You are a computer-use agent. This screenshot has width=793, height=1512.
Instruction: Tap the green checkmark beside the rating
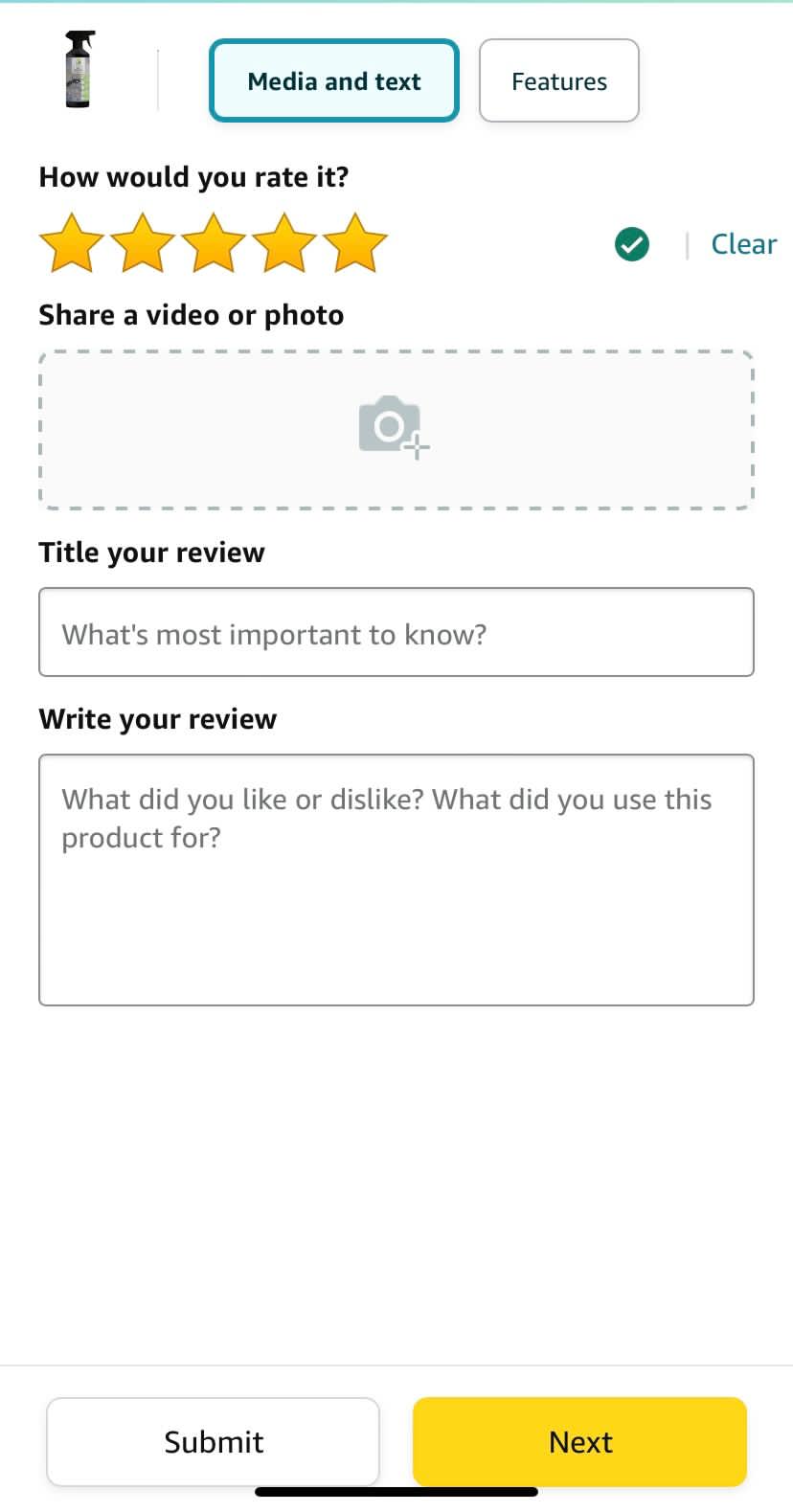click(x=632, y=244)
